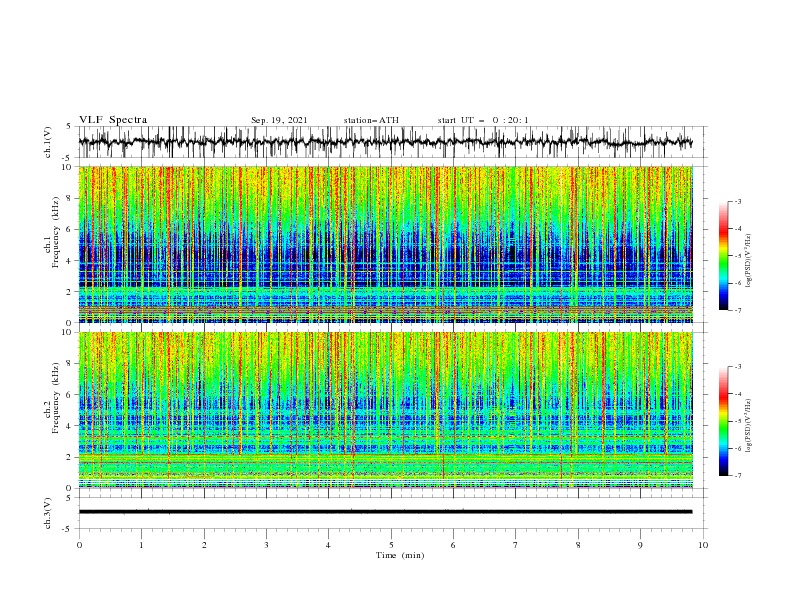792x612 pixels.
Task: Click the '8' kHz tick on ch.1 frequency axis
Action: (70, 198)
